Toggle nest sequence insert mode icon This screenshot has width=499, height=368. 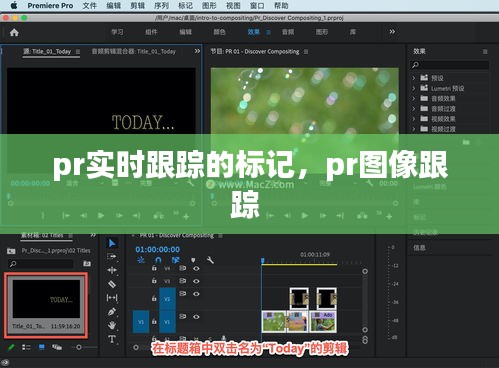coord(141,260)
